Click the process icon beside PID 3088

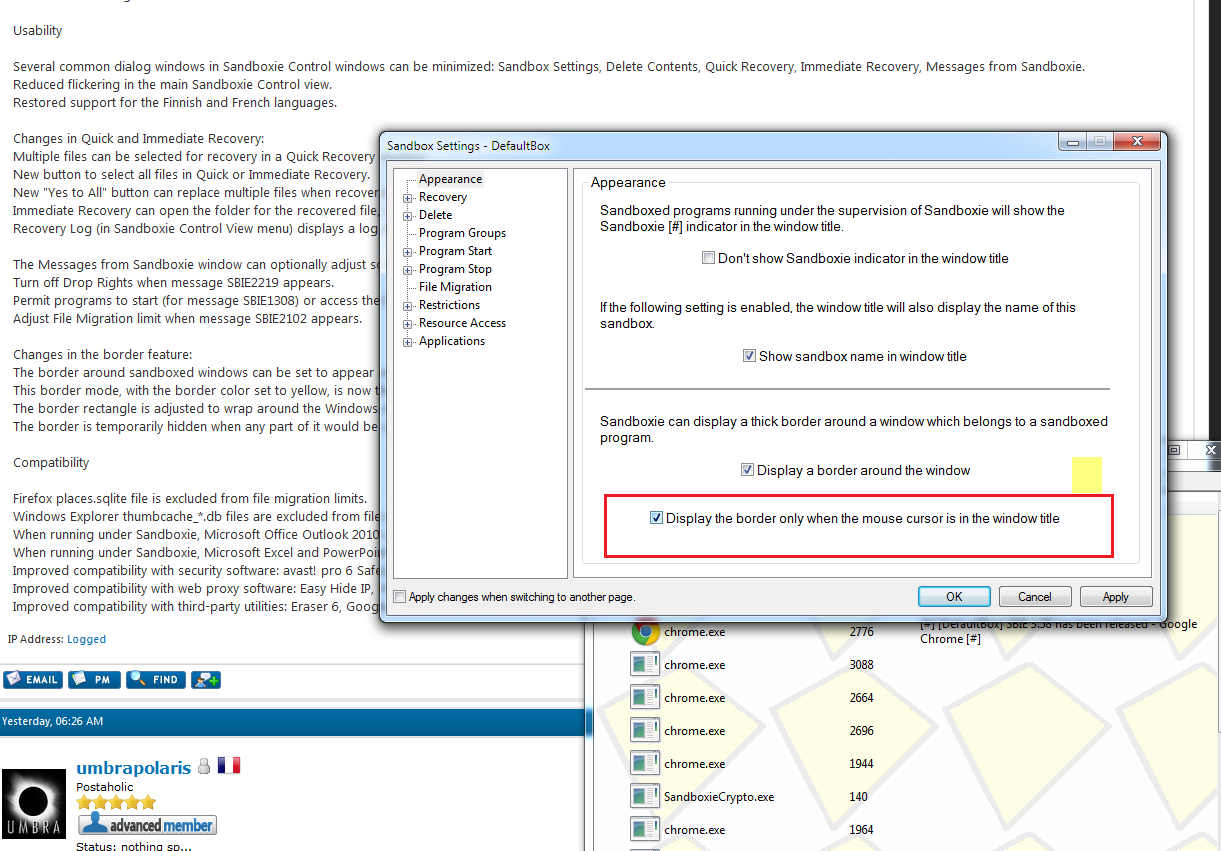pos(645,664)
